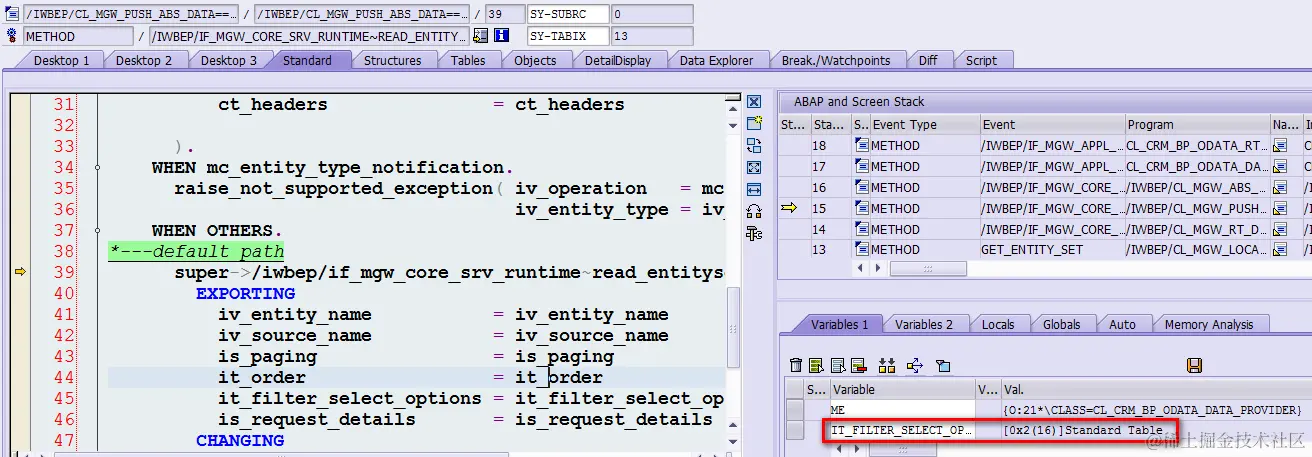Click the method icon in stack row 18
Screen dimensions: 1312x457
pyautogui.click(x=861, y=146)
